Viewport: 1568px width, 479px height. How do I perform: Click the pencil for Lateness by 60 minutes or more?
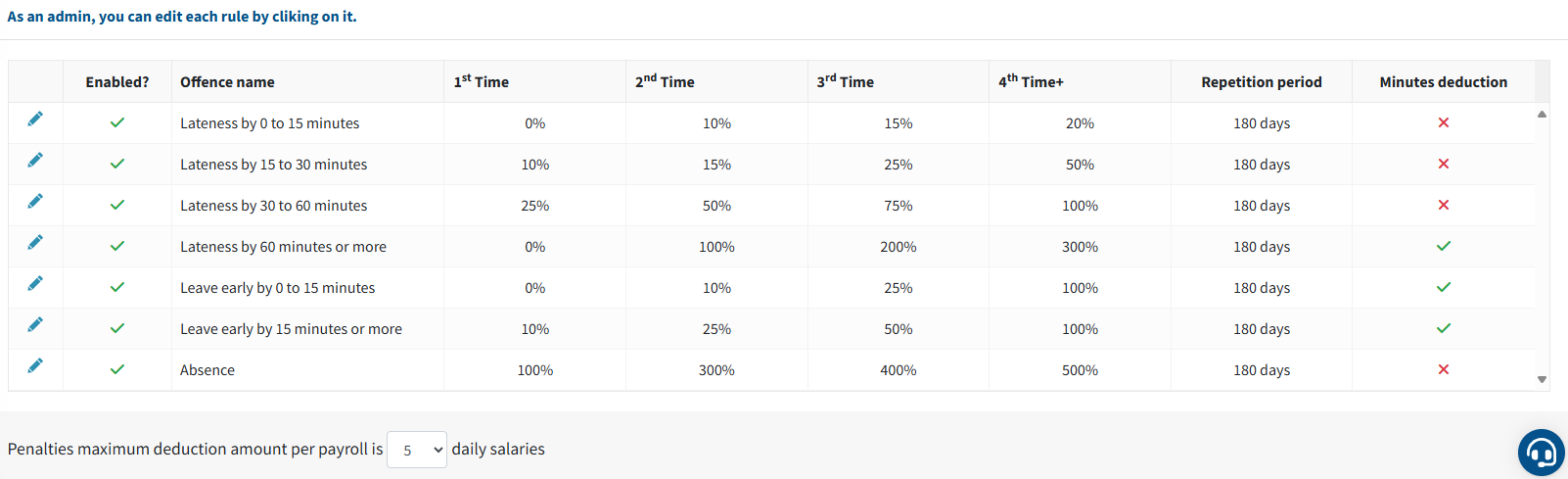click(35, 243)
